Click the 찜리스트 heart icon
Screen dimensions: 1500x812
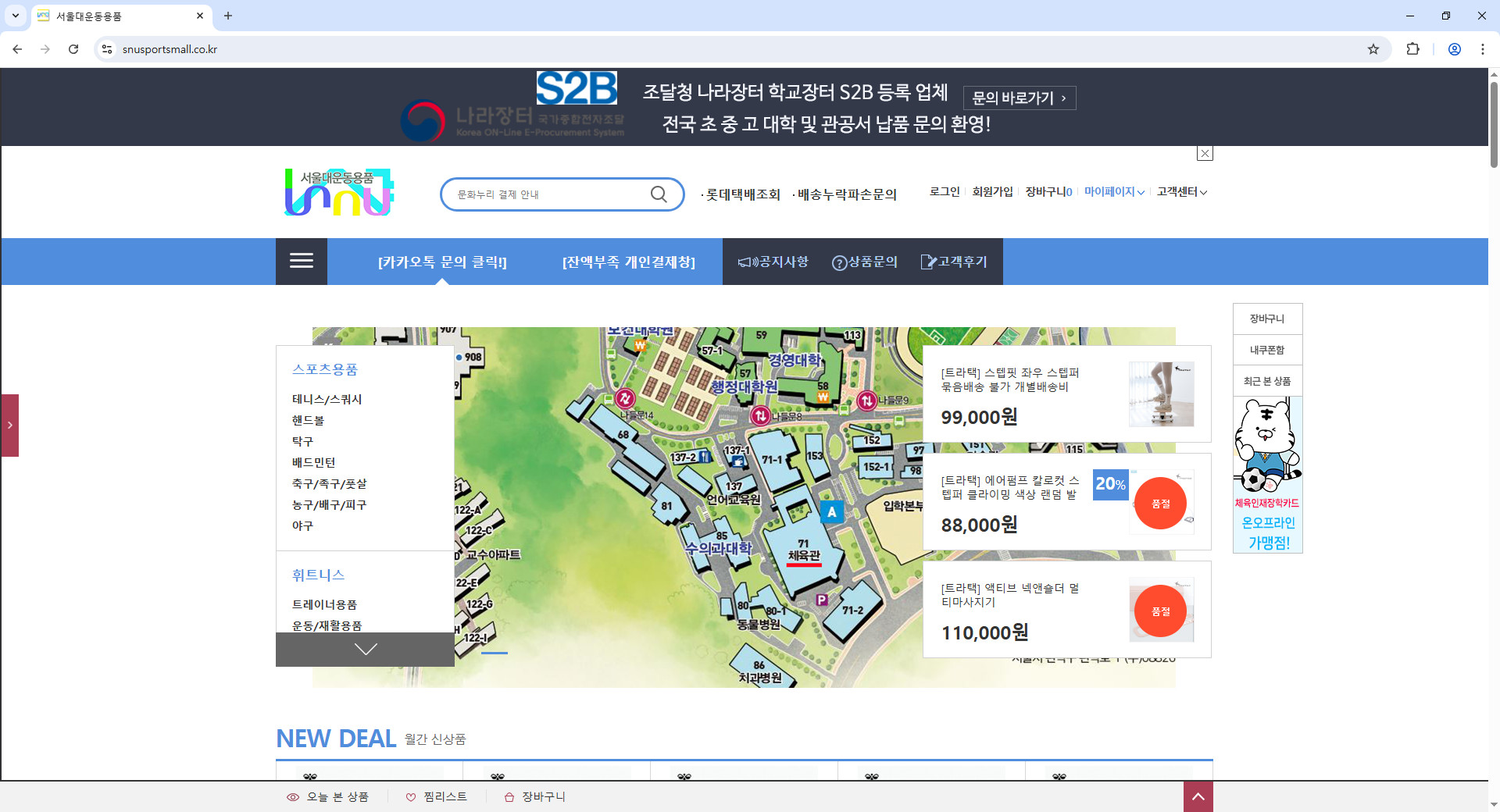click(x=409, y=796)
